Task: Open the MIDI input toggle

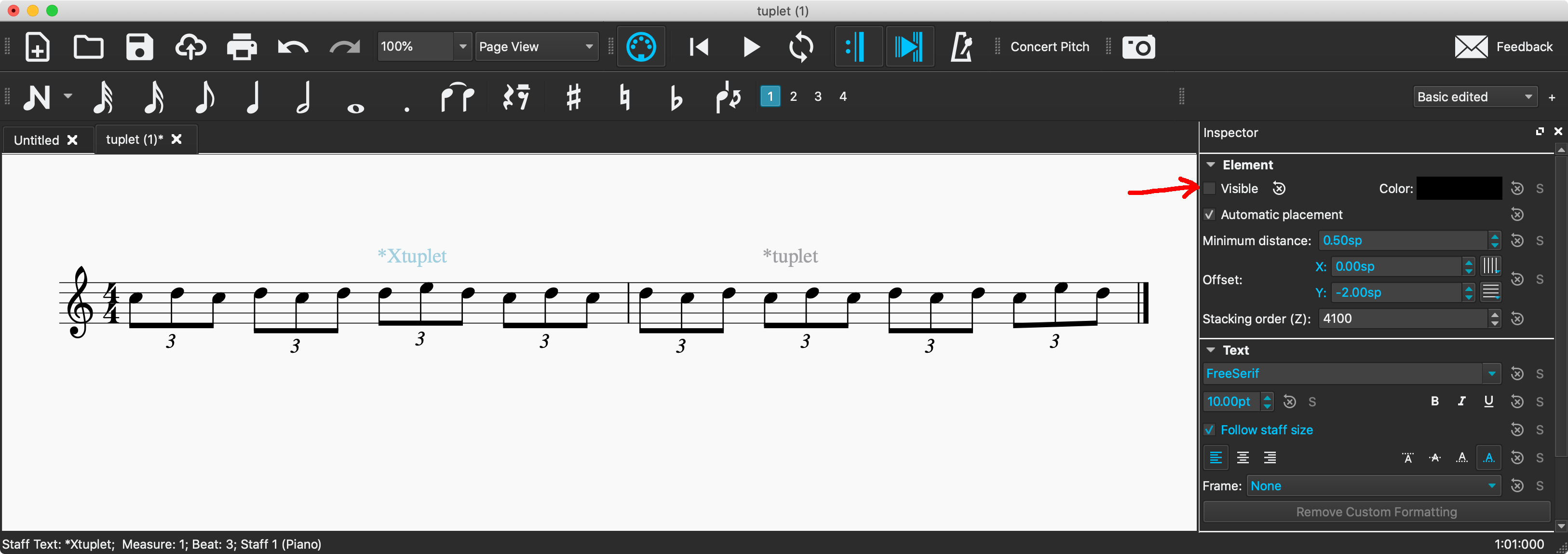Action: (641, 46)
